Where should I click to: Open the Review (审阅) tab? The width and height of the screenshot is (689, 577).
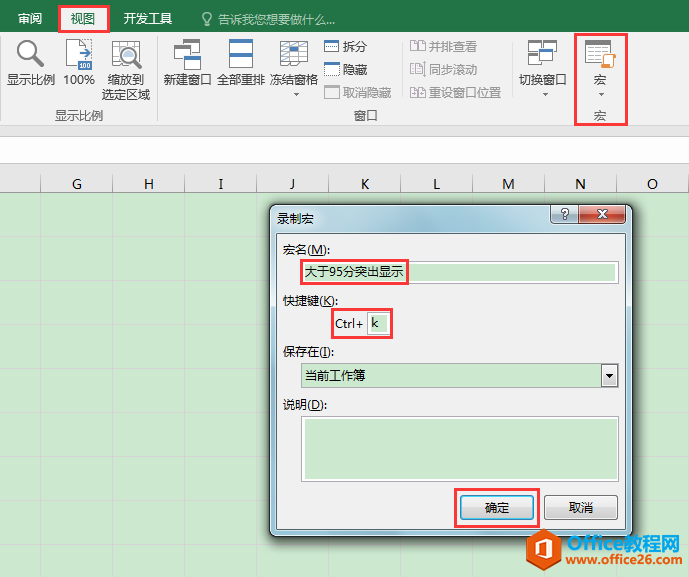[x=30, y=18]
